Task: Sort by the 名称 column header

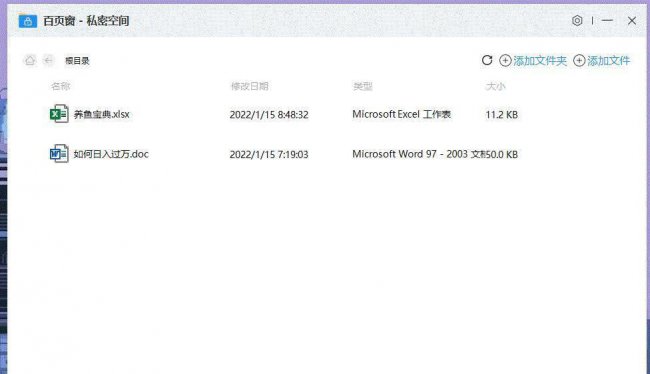Action: point(61,86)
